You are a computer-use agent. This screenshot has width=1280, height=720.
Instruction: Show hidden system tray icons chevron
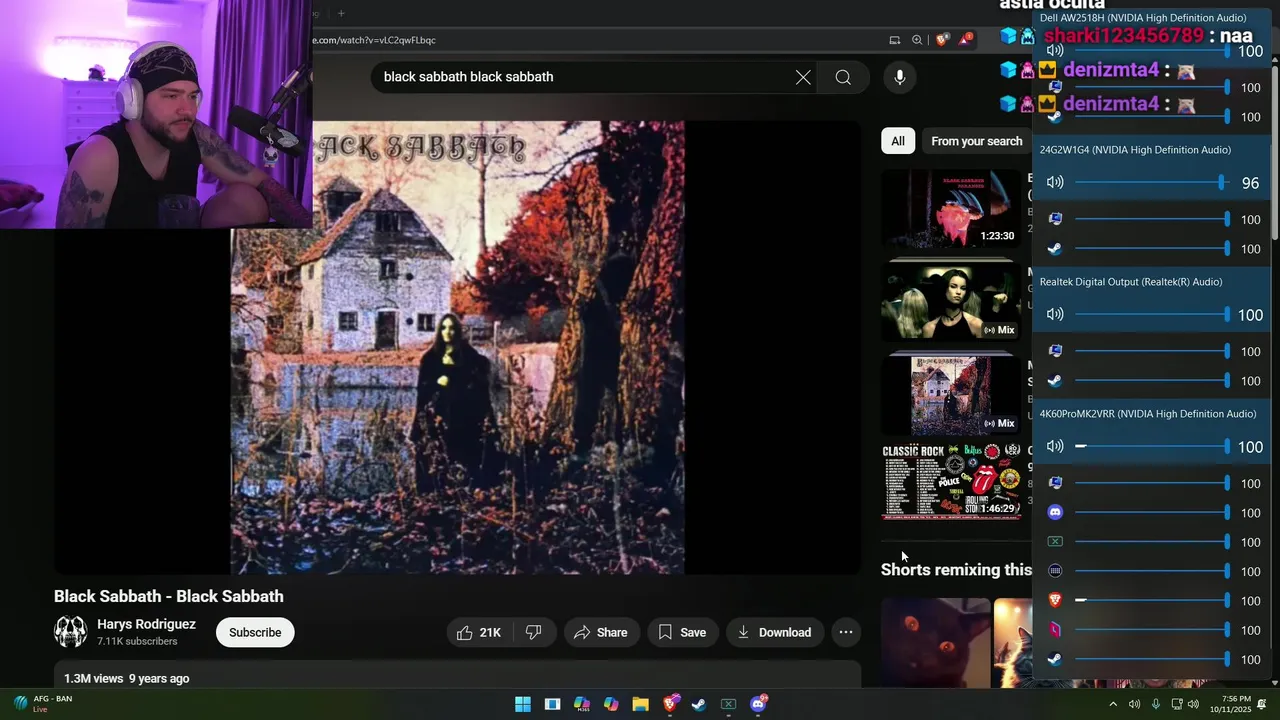coord(1113,704)
